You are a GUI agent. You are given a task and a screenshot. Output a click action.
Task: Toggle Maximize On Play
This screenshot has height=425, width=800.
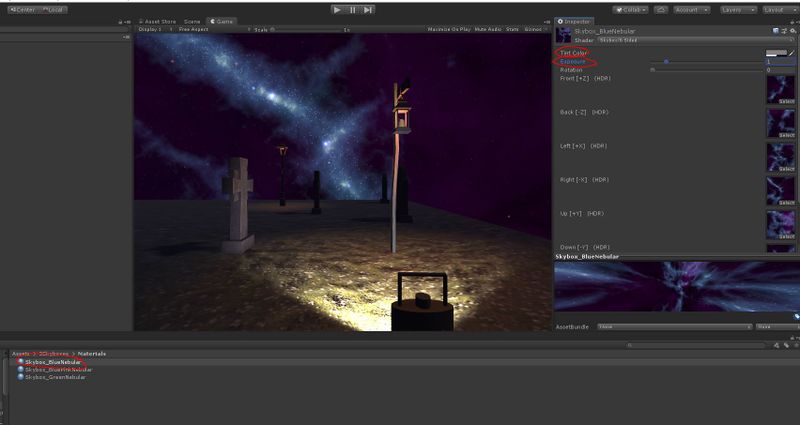point(449,30)
